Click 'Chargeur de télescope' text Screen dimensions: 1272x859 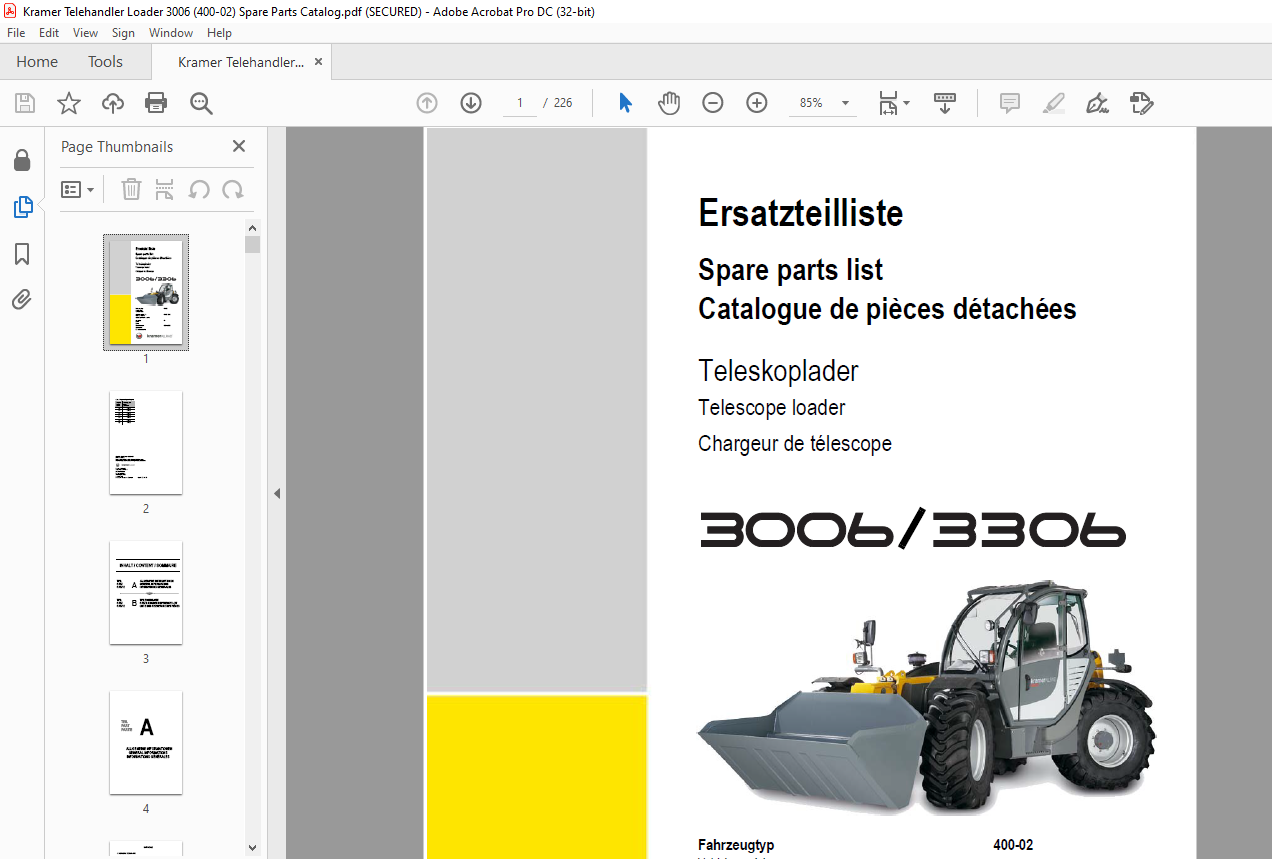pos(795,443)
